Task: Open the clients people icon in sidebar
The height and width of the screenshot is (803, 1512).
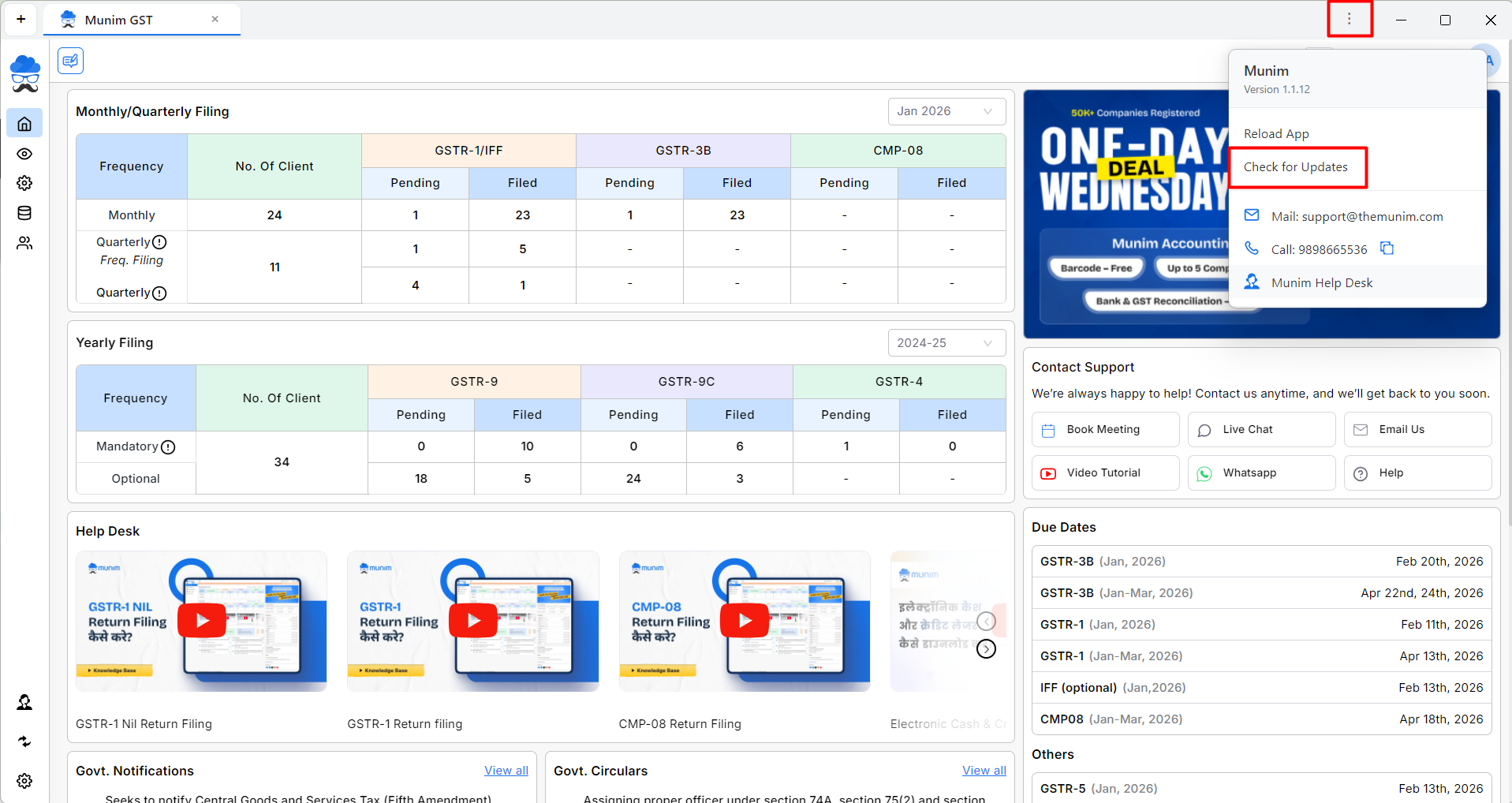Action: 24,243
